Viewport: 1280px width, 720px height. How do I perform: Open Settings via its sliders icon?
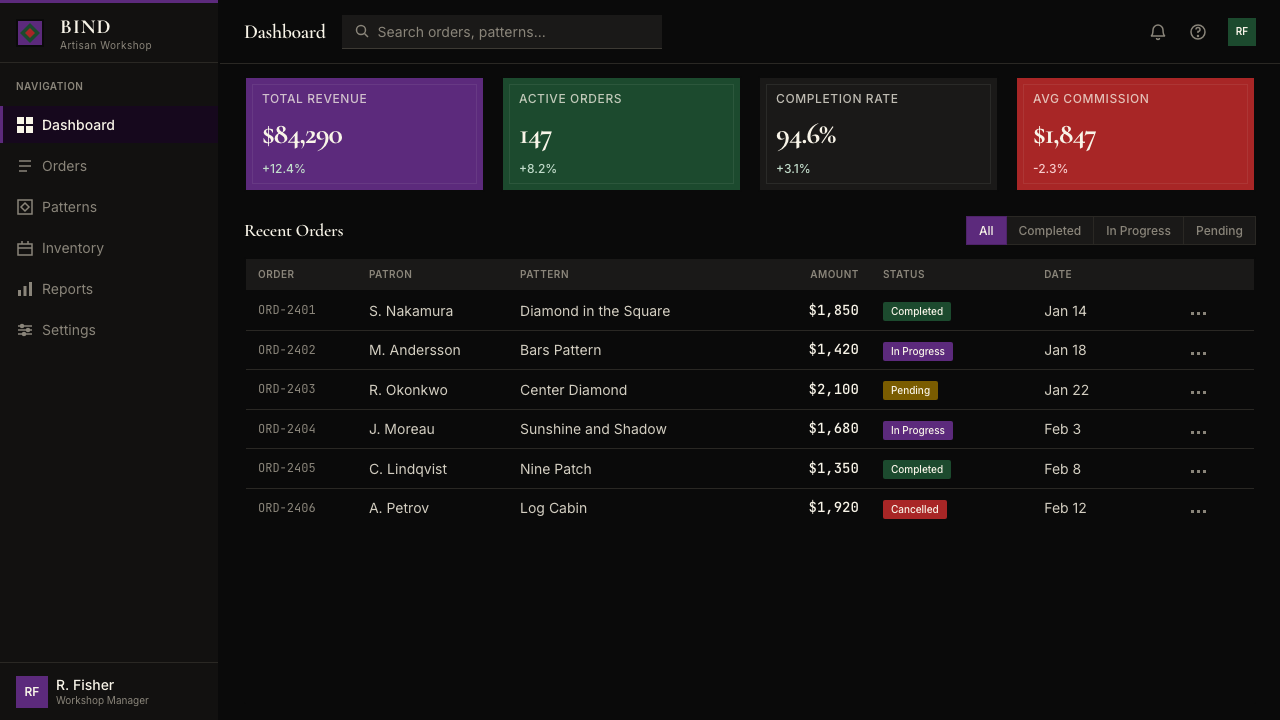(x=25, y=330)
